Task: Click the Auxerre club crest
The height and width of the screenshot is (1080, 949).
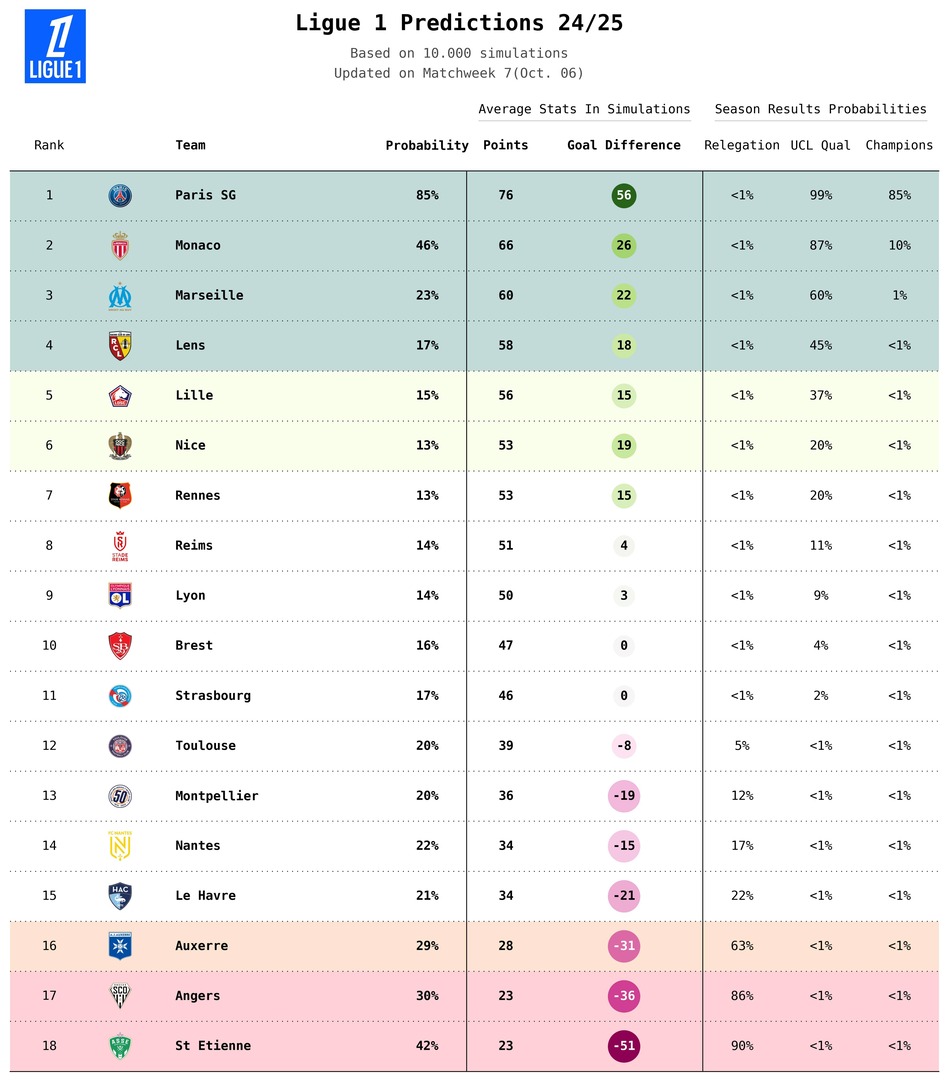Action: (120, 946)
